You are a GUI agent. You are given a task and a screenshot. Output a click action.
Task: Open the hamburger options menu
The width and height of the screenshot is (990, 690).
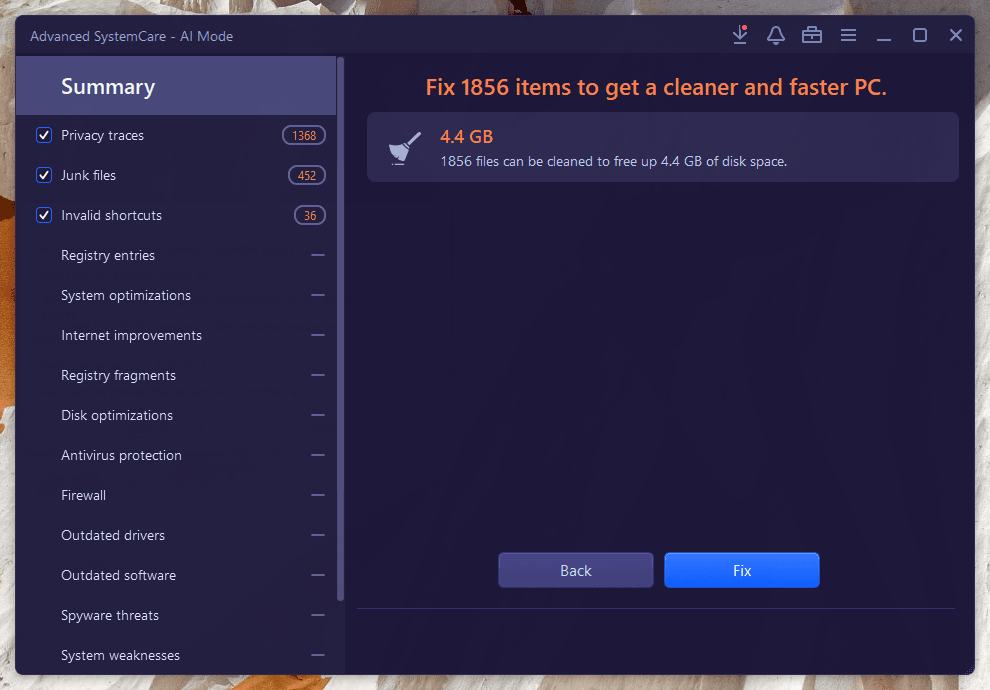[848, 35]
